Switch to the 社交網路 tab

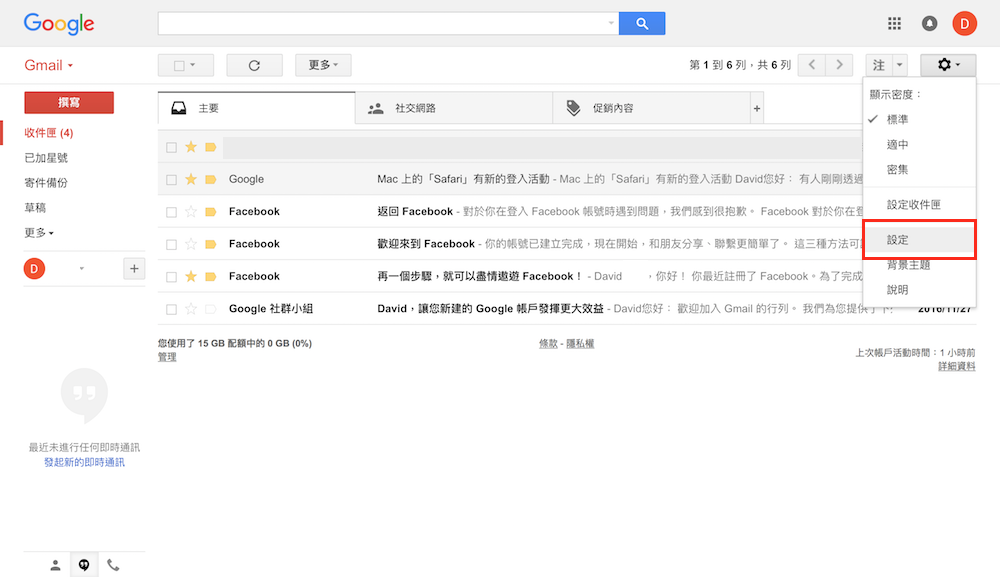pos(415,108)
